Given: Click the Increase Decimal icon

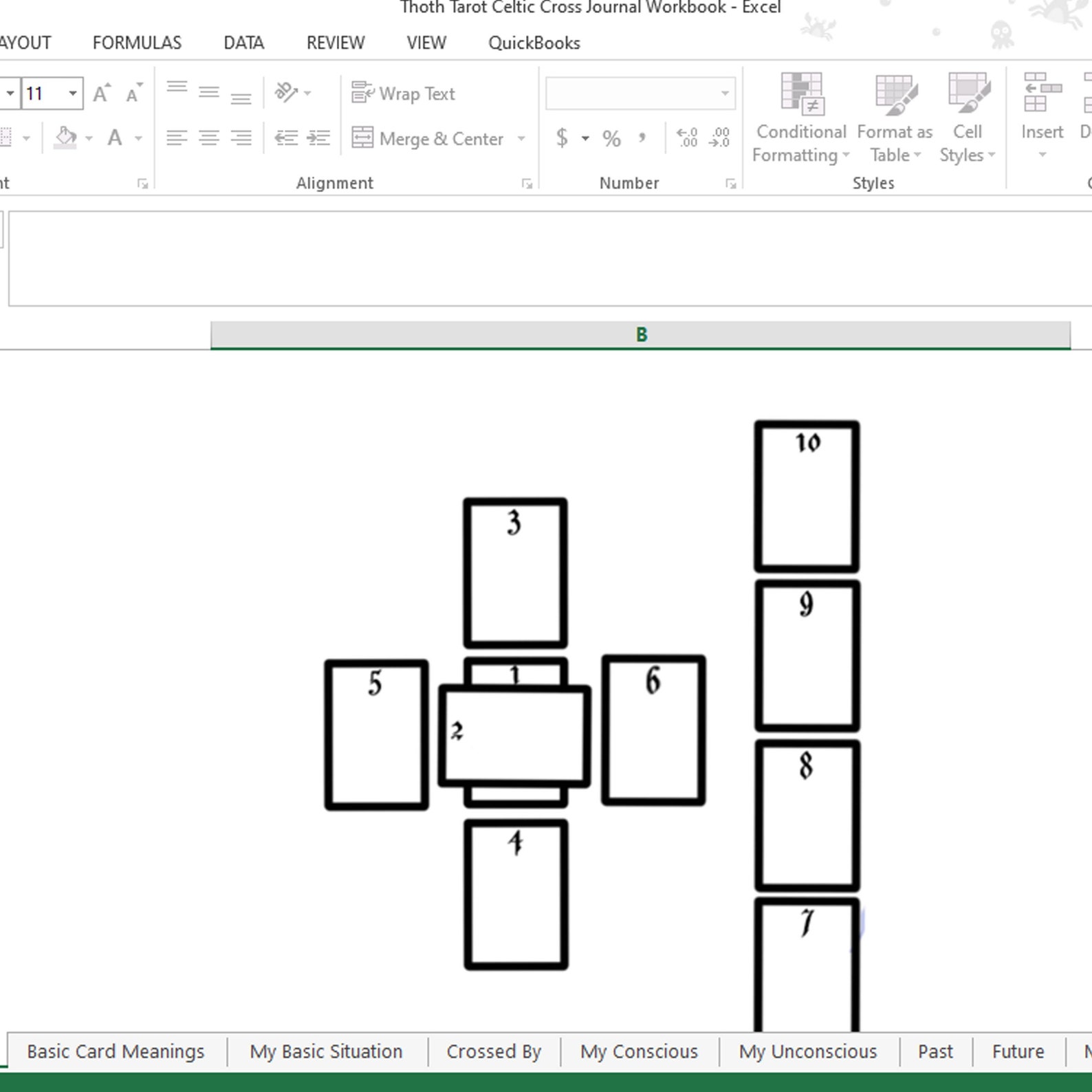Looking at the screenshot, I should (687, 138).
